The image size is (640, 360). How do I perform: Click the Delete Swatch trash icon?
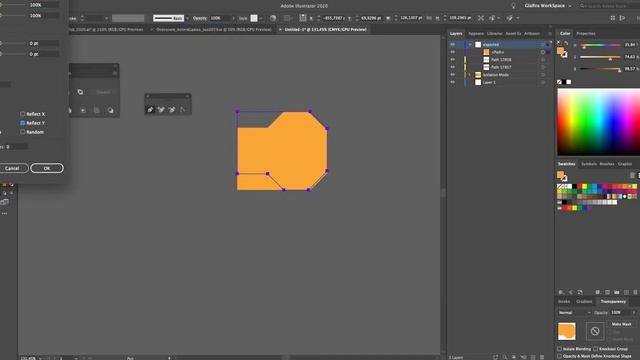tap(636, 292)
